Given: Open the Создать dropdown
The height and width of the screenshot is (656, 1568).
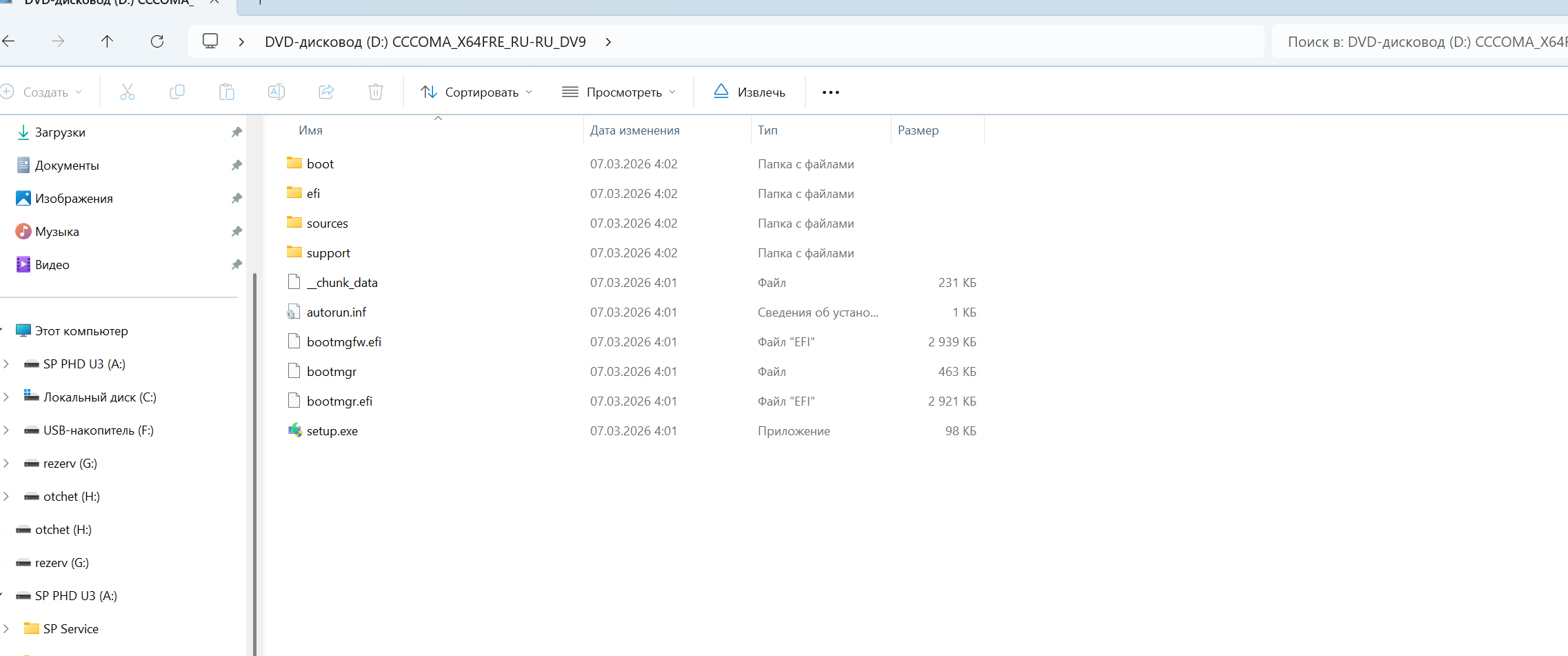Looking at the screenshot, I should 42,92.
